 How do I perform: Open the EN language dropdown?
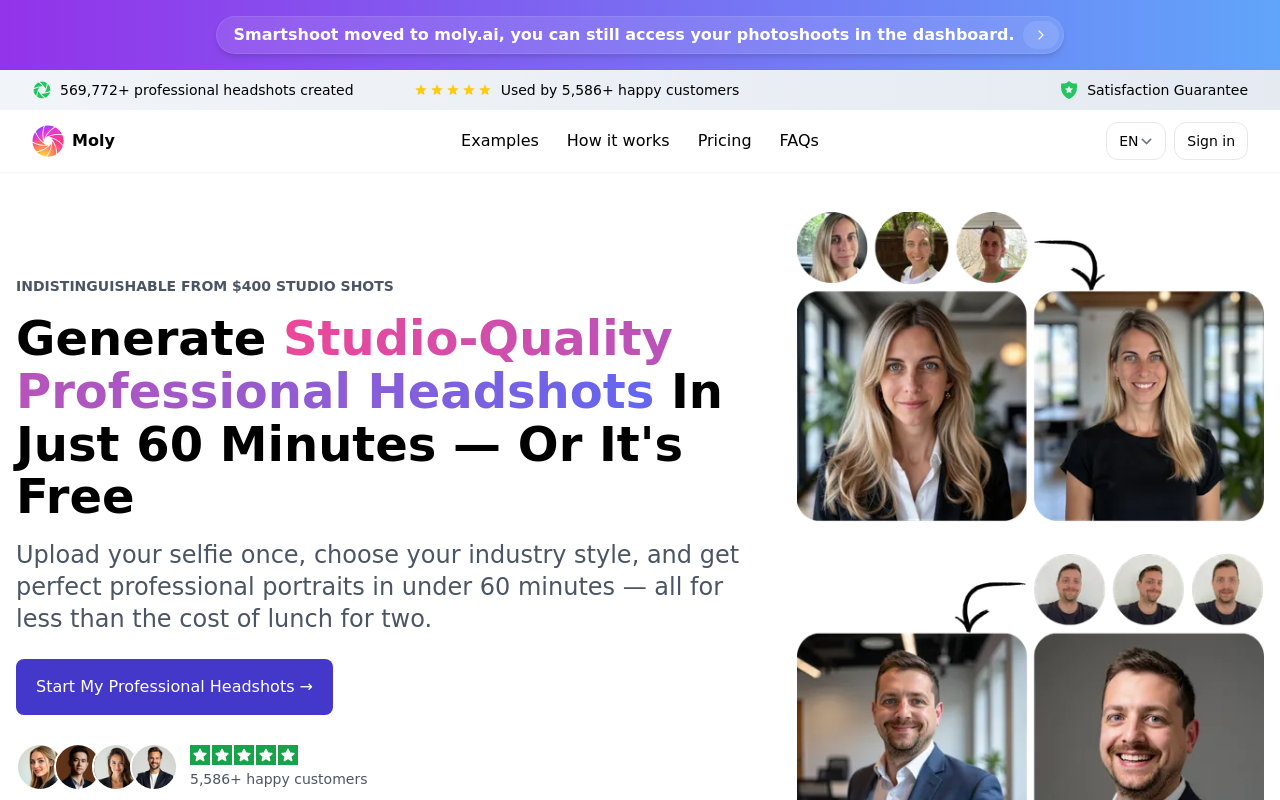[1135, 141]
